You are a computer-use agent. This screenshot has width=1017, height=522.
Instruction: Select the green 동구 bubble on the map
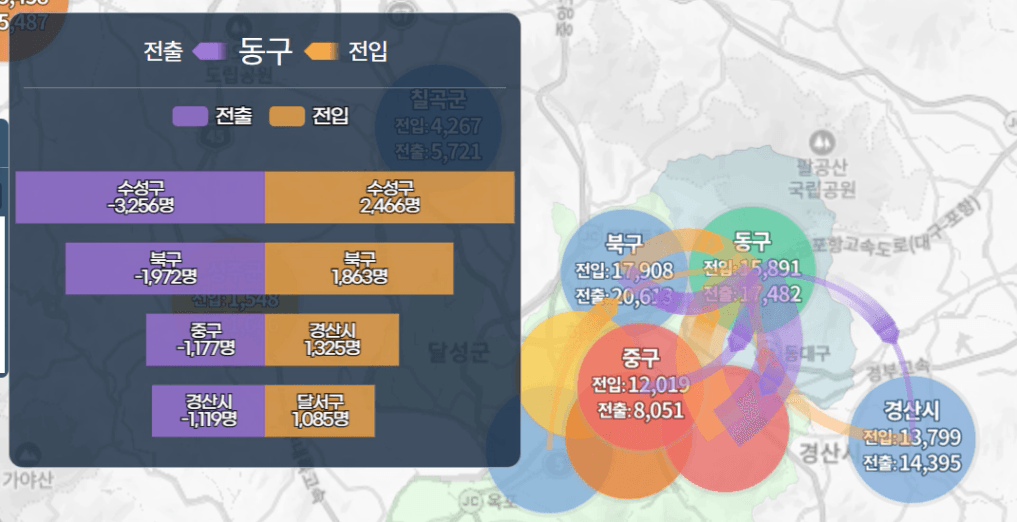(752, 269)
